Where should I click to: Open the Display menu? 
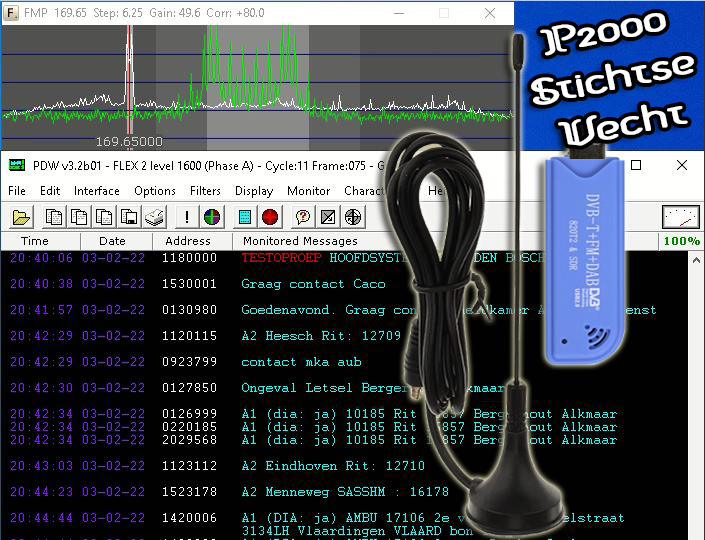click(x=254, y=191)
